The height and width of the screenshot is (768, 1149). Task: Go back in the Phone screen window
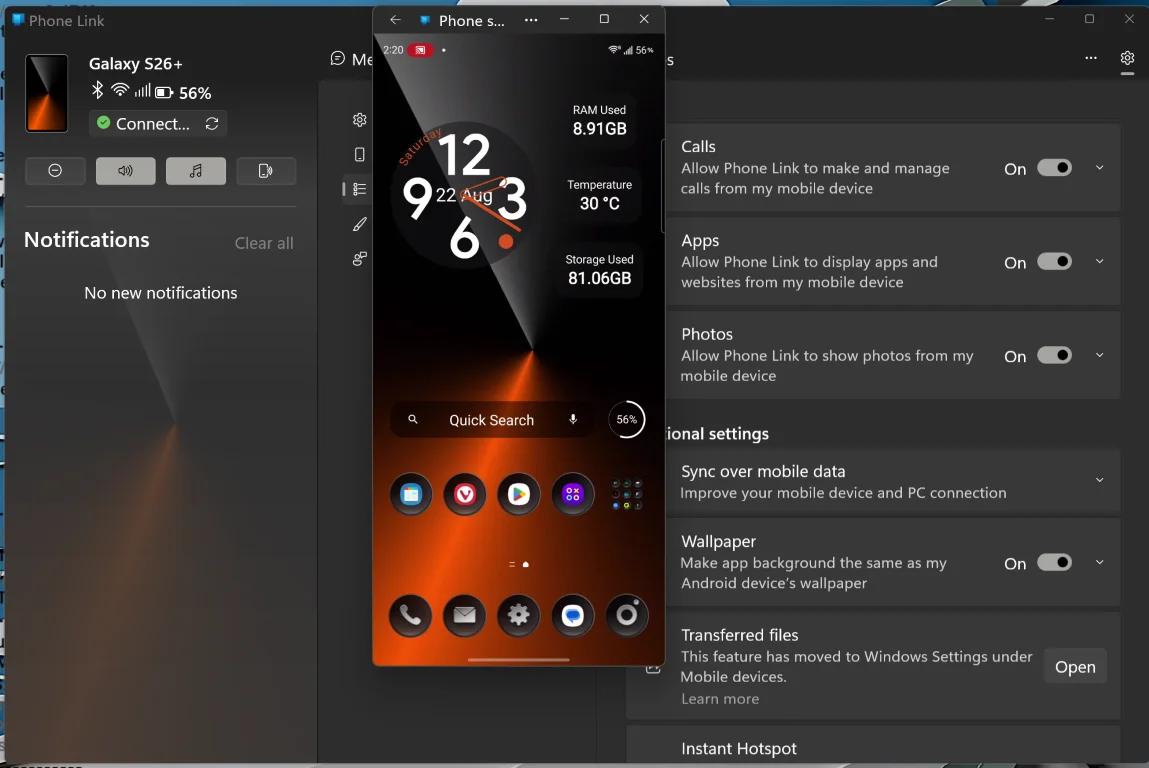coord(395,20)
